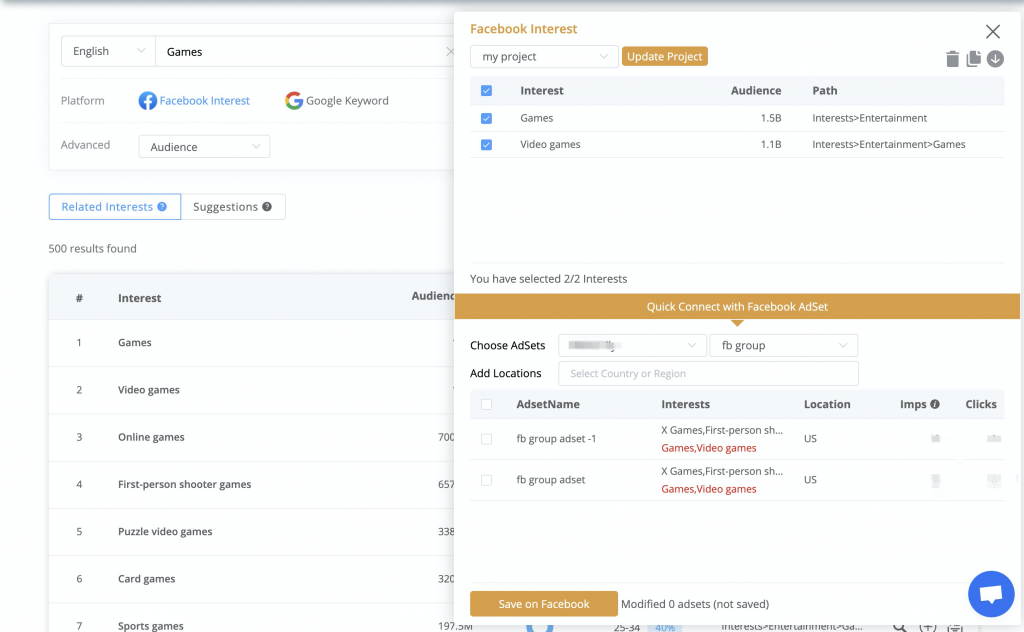Click the Interest column header in the results table

[140, 298]
